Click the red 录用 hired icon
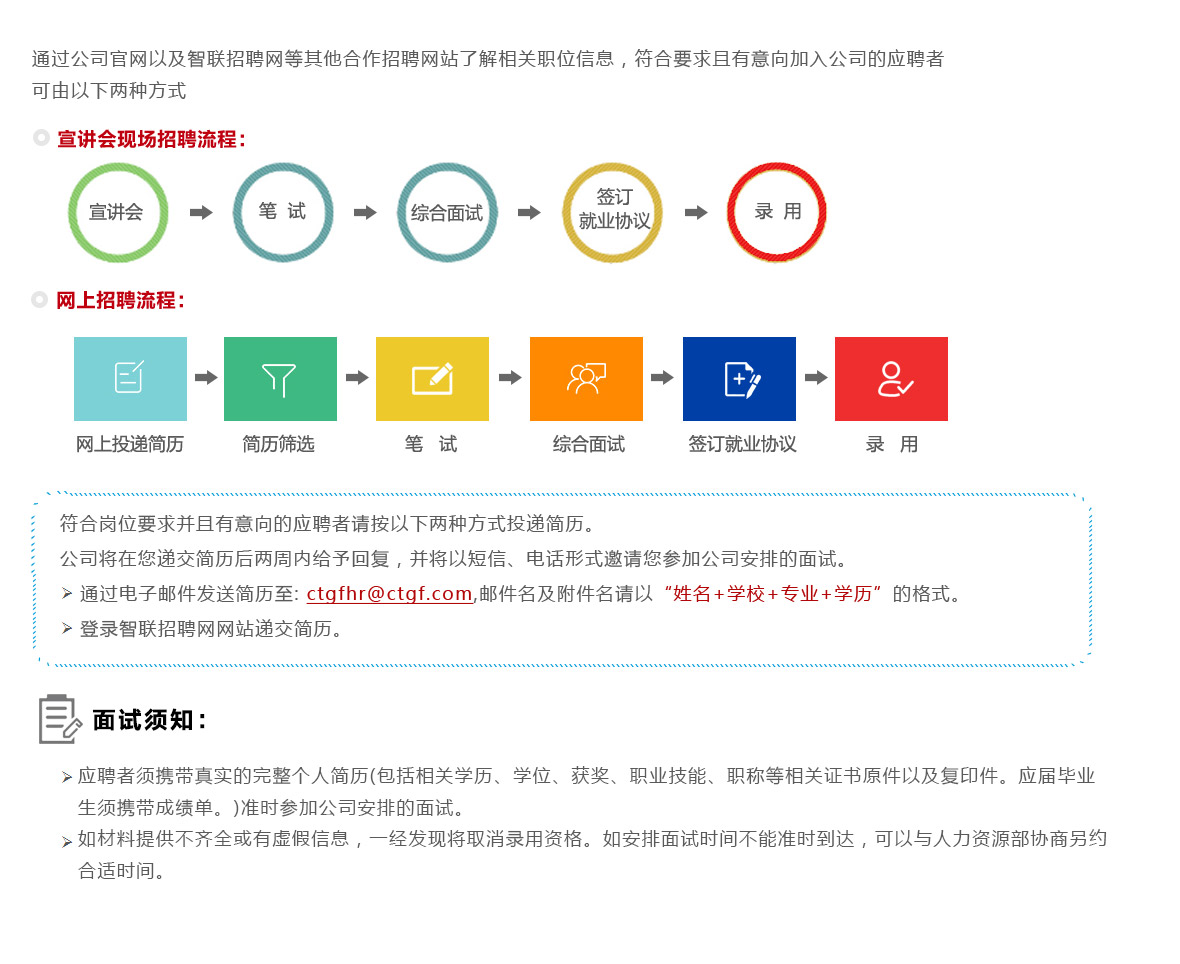Viewport: 1180px width, 964px height. point(891,379)
